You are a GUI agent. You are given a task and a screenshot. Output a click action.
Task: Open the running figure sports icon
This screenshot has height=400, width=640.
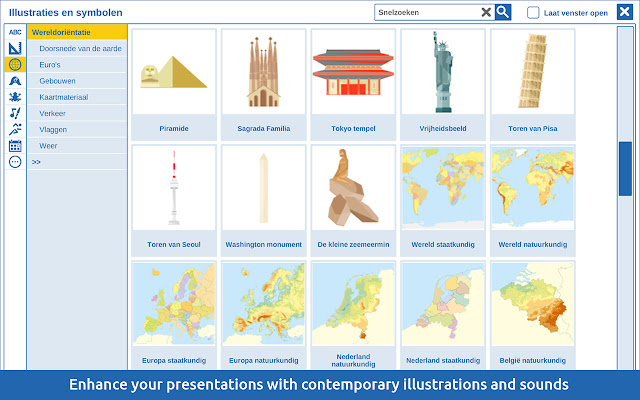coord(15,129)
